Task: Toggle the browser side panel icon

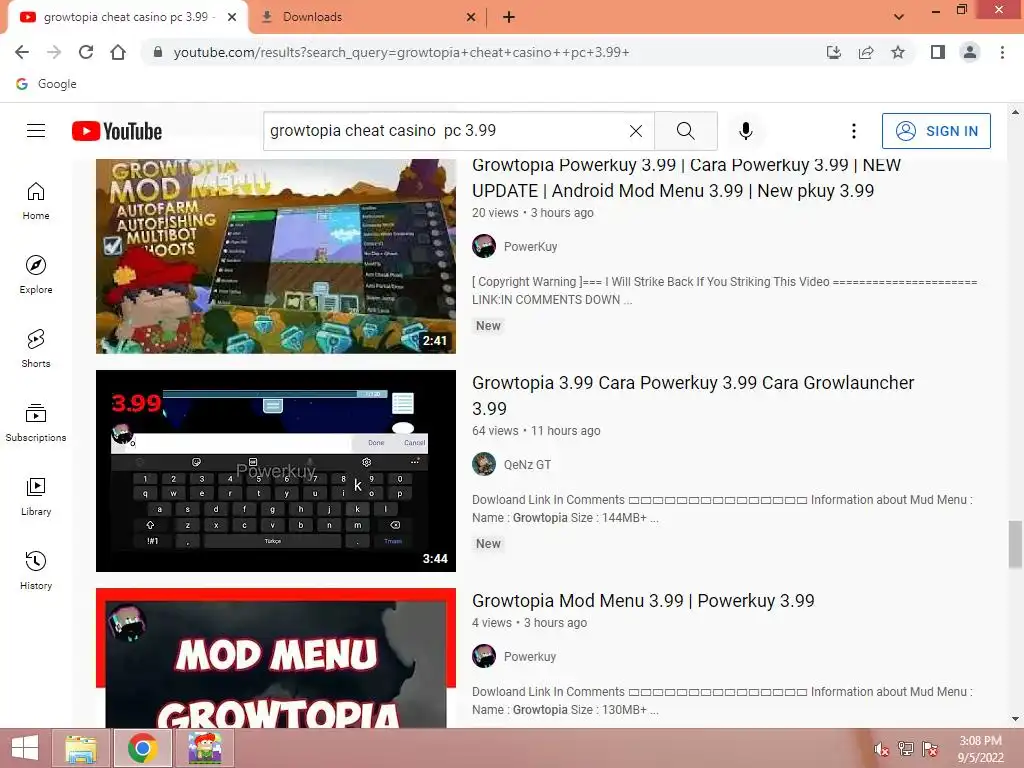Action: point(938,52)
